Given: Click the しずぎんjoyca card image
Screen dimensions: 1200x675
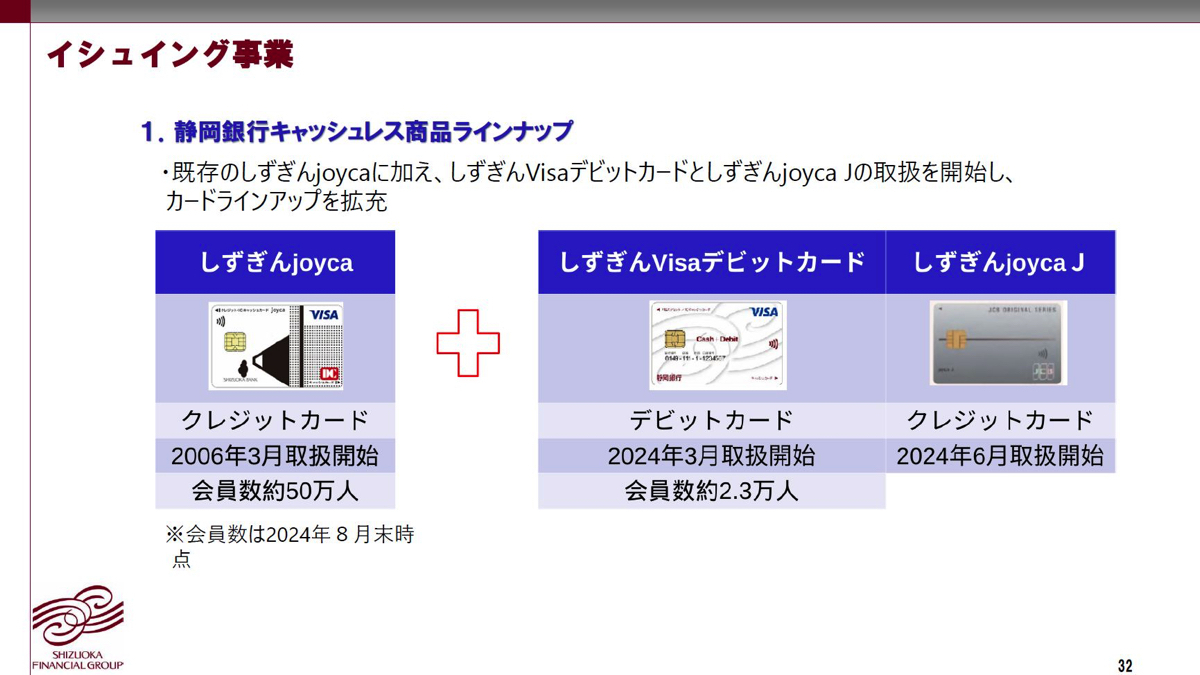Looking at the screenshot, I should [276, 346].
